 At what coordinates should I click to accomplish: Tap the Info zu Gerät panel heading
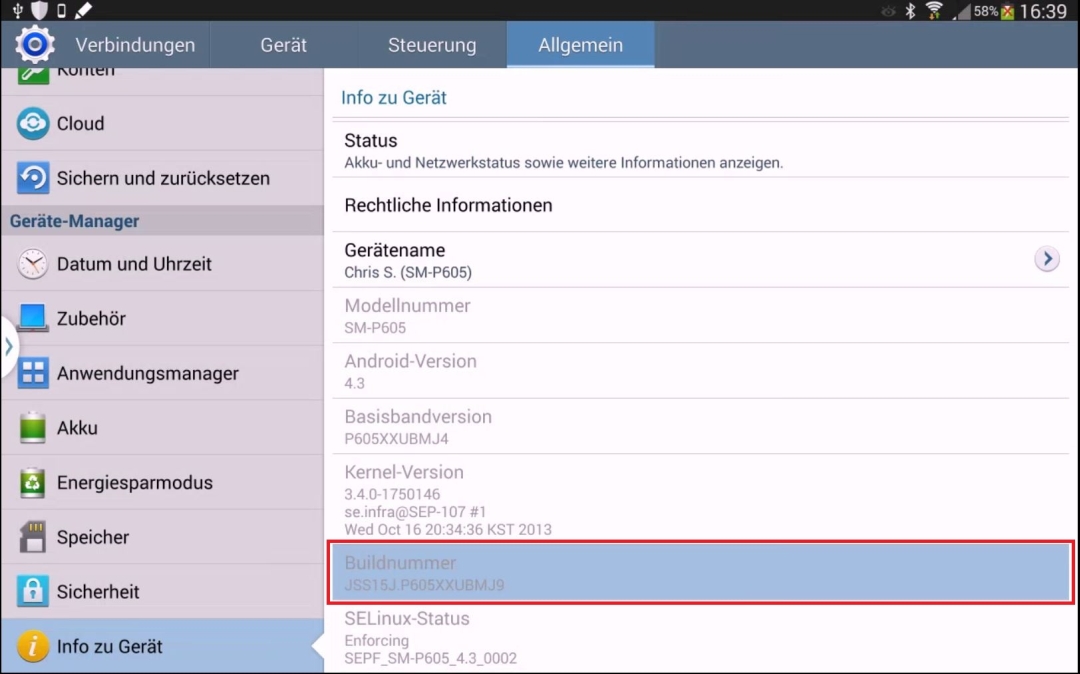(394, 98)
